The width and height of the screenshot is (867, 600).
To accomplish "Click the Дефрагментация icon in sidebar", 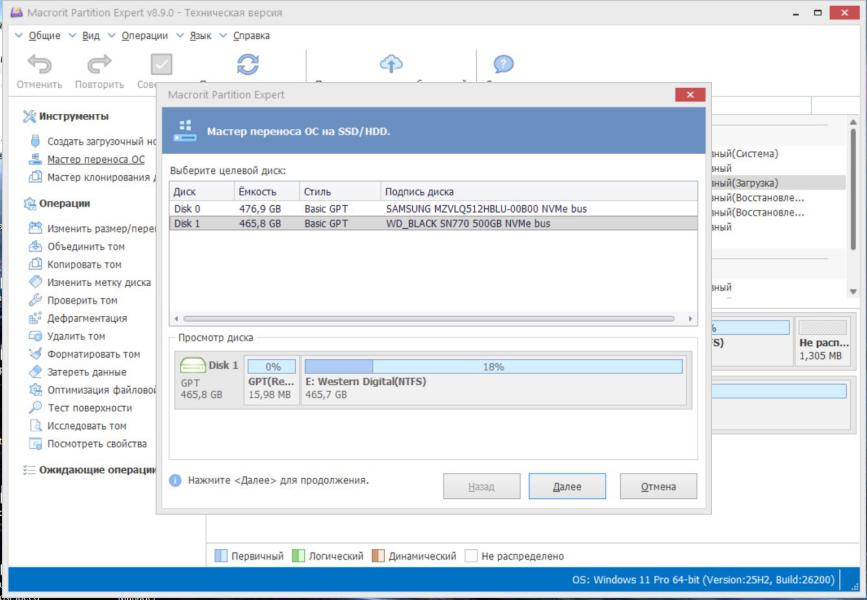I will (x=36, y=318).
